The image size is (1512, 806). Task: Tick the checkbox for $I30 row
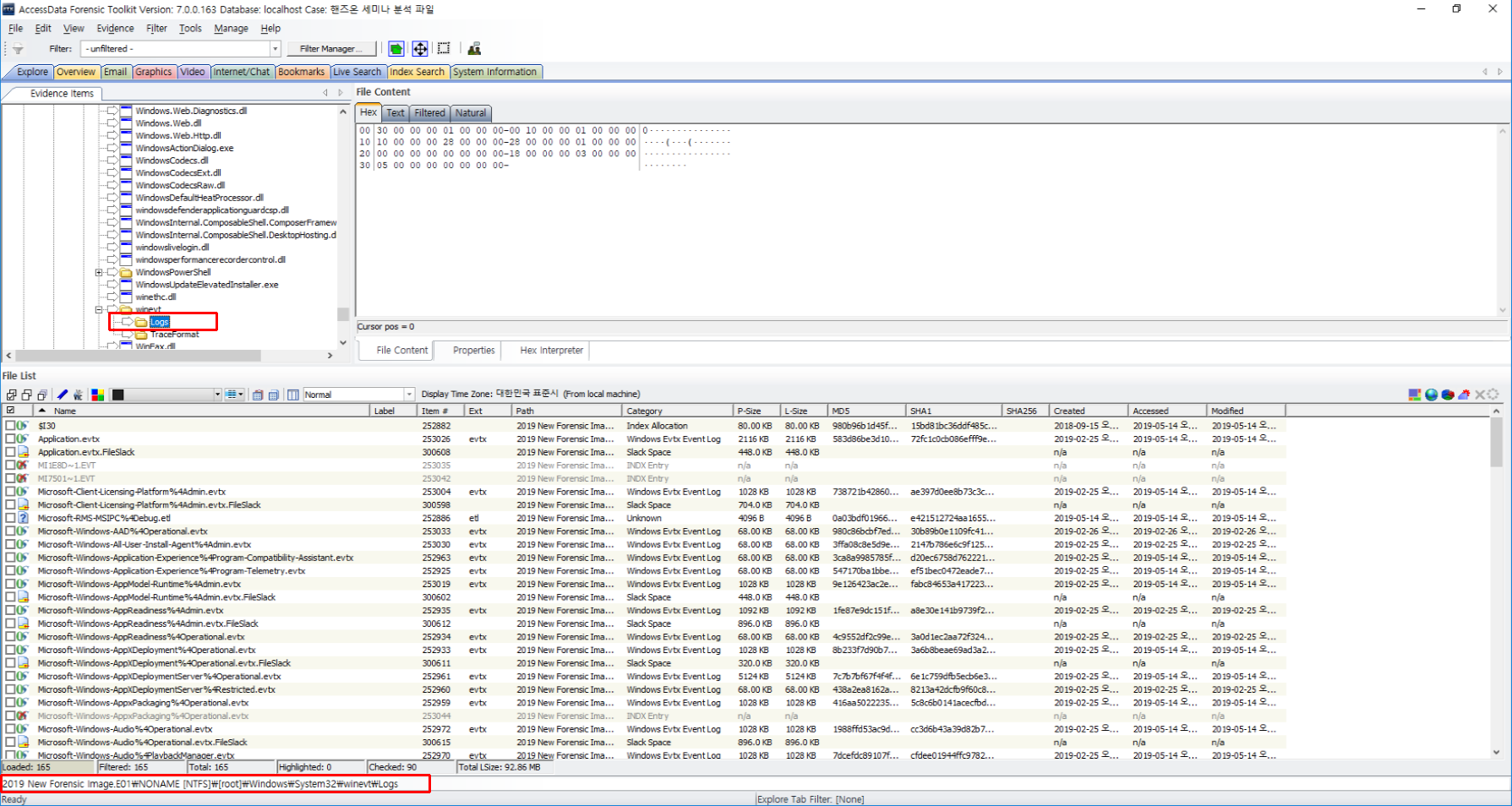click(x=10, y=426)
